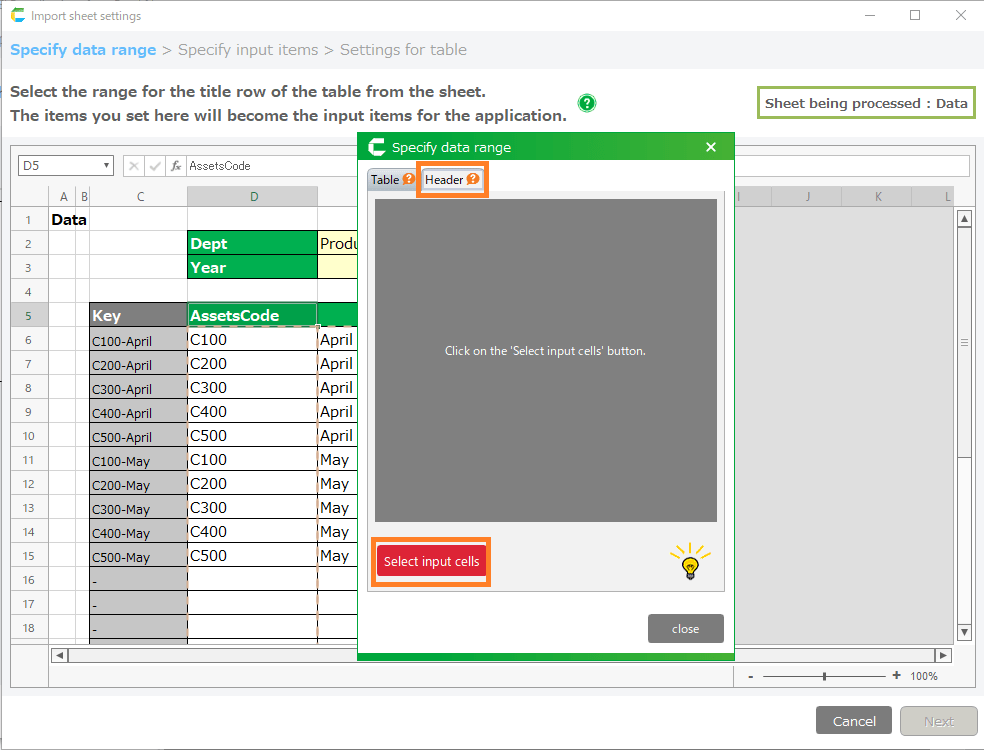
Task: Open the D5 name box dropdown
Action: (x=107, y=166)
